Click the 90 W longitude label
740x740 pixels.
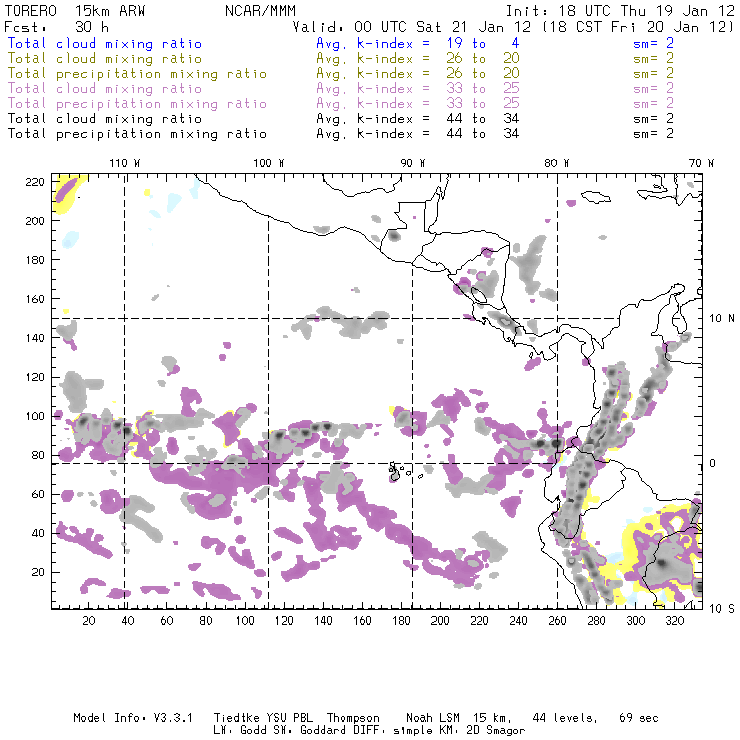[413, 162]
